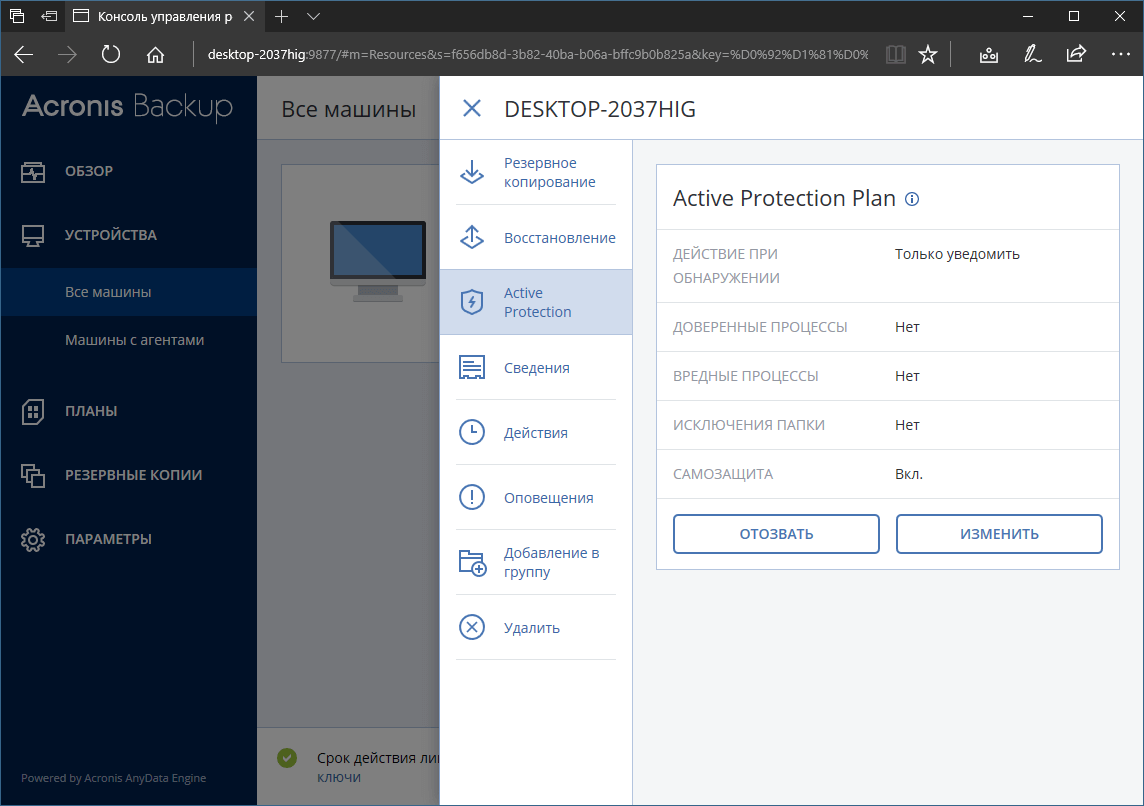Open the Обзор overview section
Viewport: 1144px width, 806px height.
[x=89, y=171]
